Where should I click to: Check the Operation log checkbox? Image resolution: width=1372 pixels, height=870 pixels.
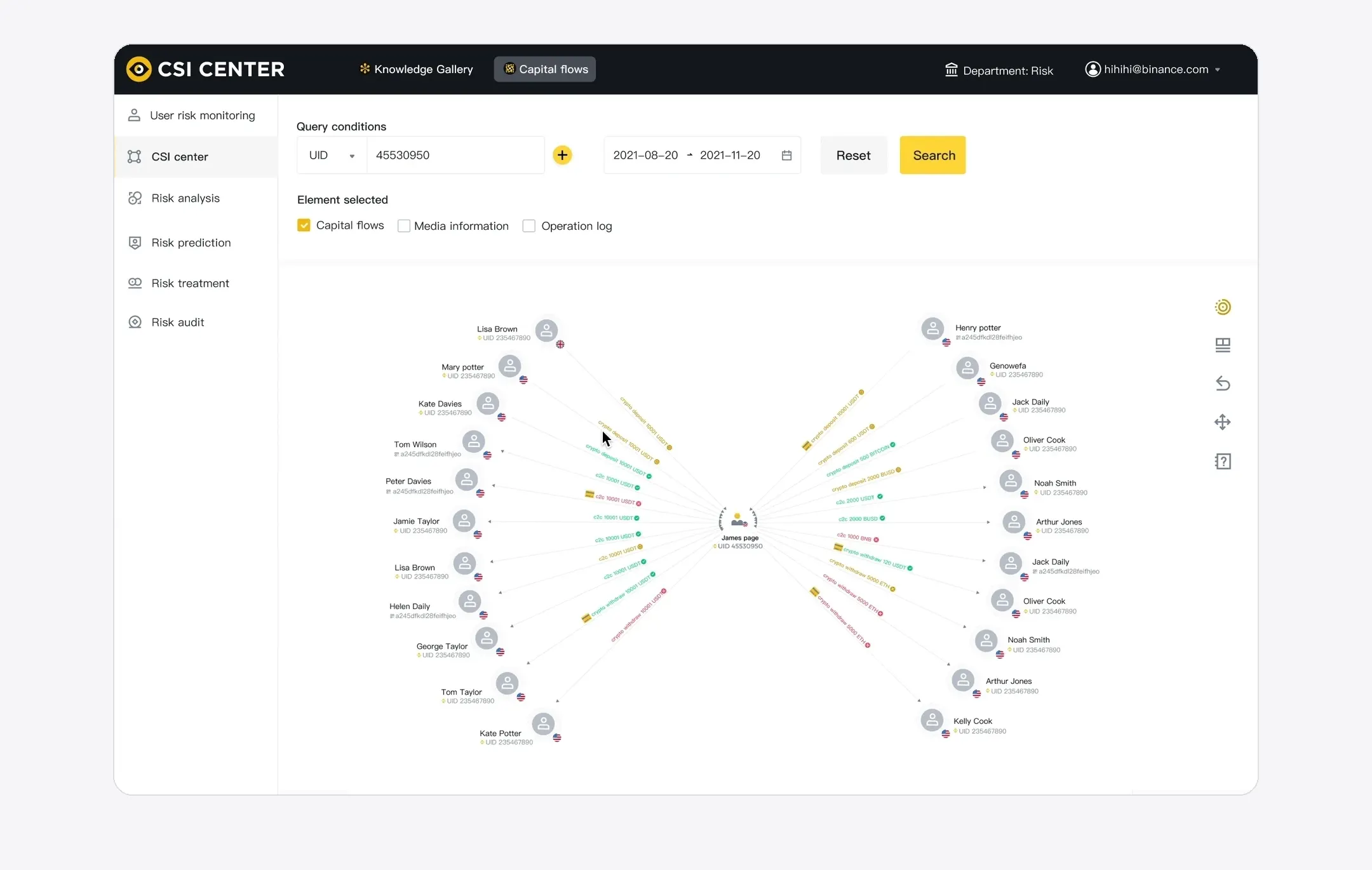pos(528,226)
